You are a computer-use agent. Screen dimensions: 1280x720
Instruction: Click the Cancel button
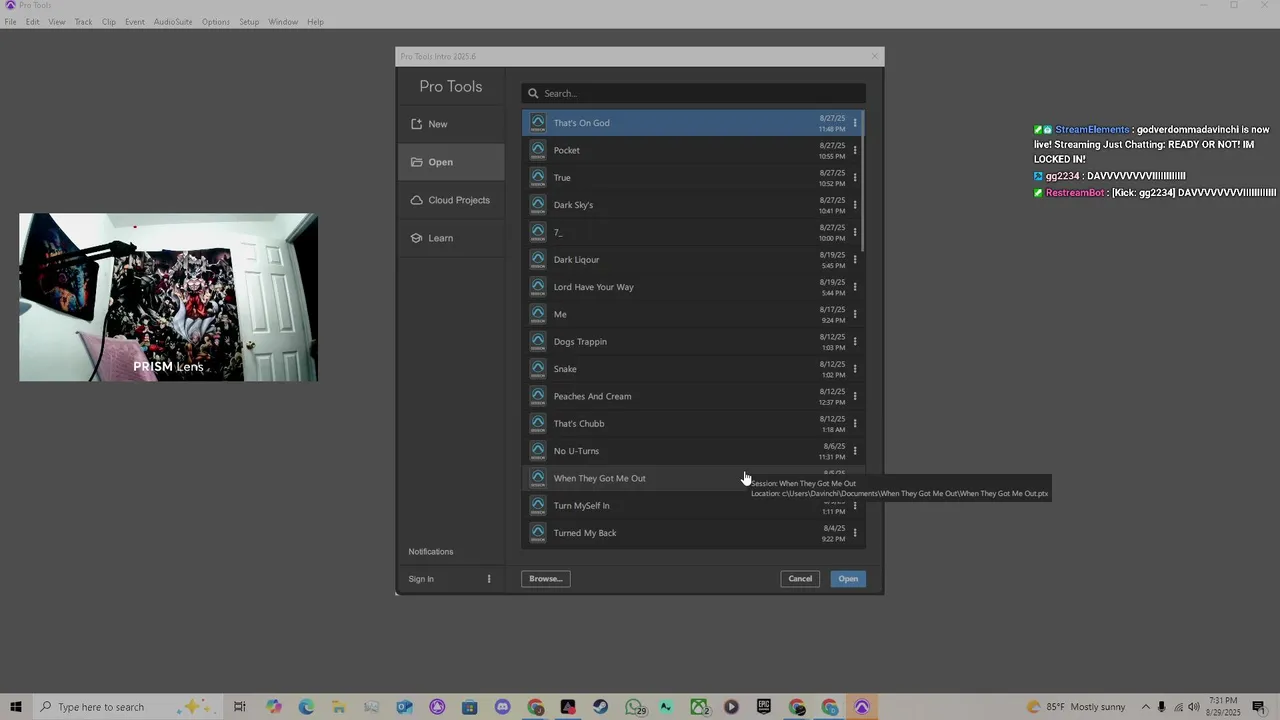(x=800, y=579)
